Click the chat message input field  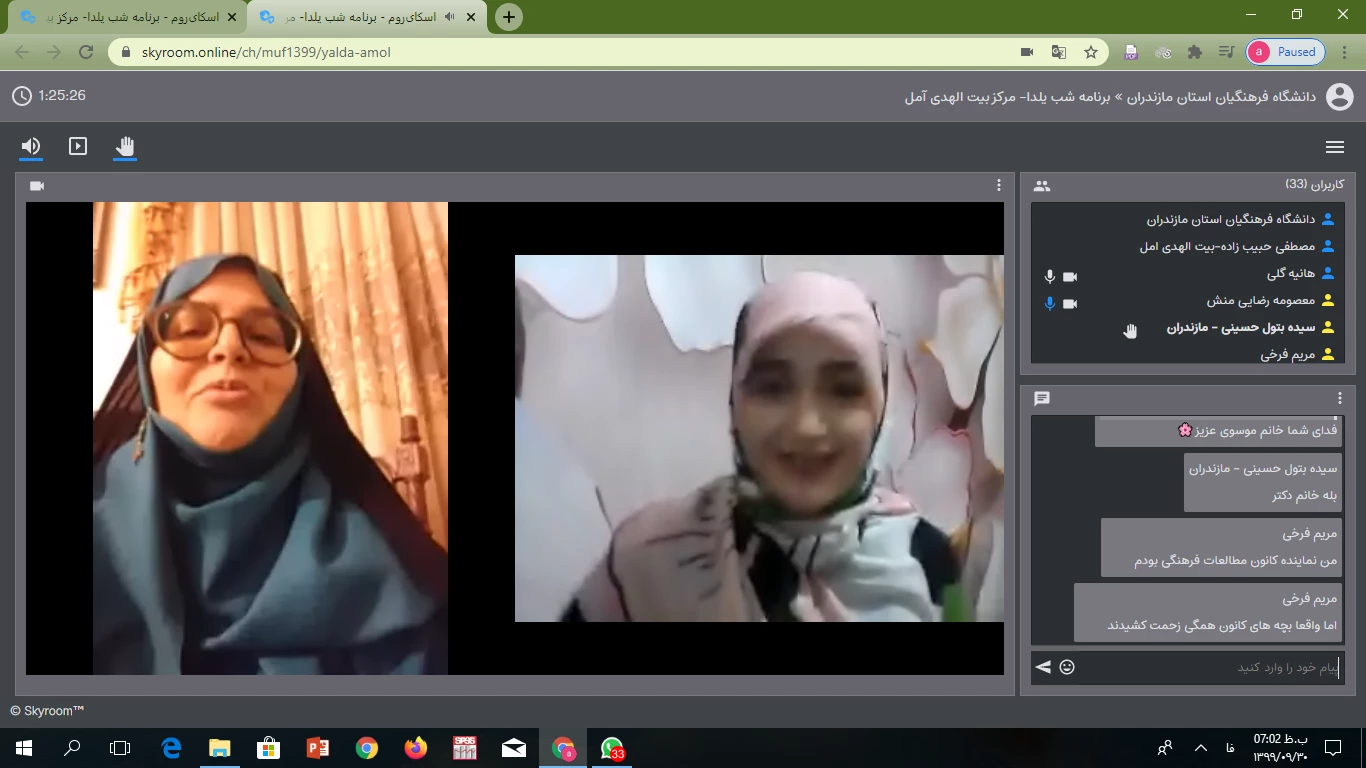[1210, 667]
